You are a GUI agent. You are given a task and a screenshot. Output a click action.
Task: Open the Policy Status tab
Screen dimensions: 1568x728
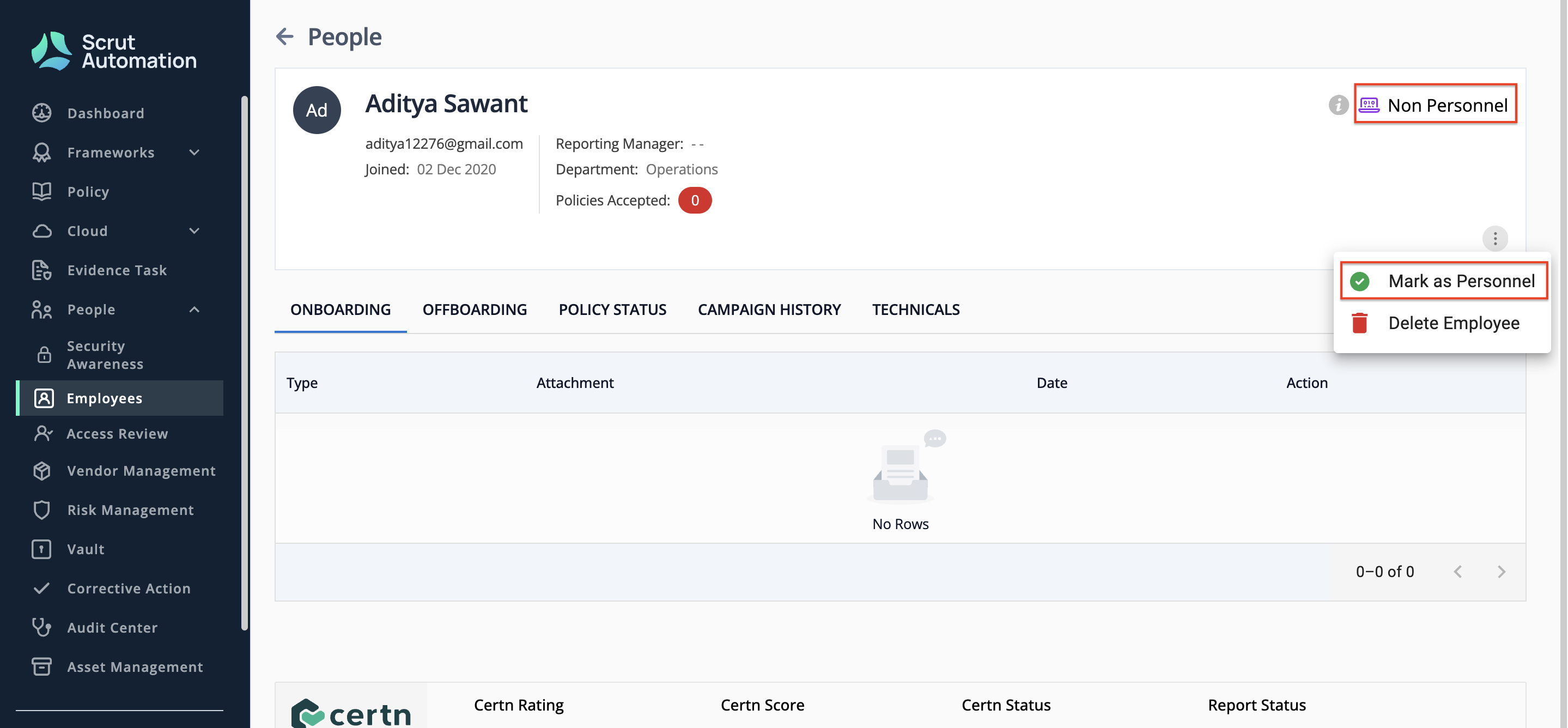(x=612, y=309)
